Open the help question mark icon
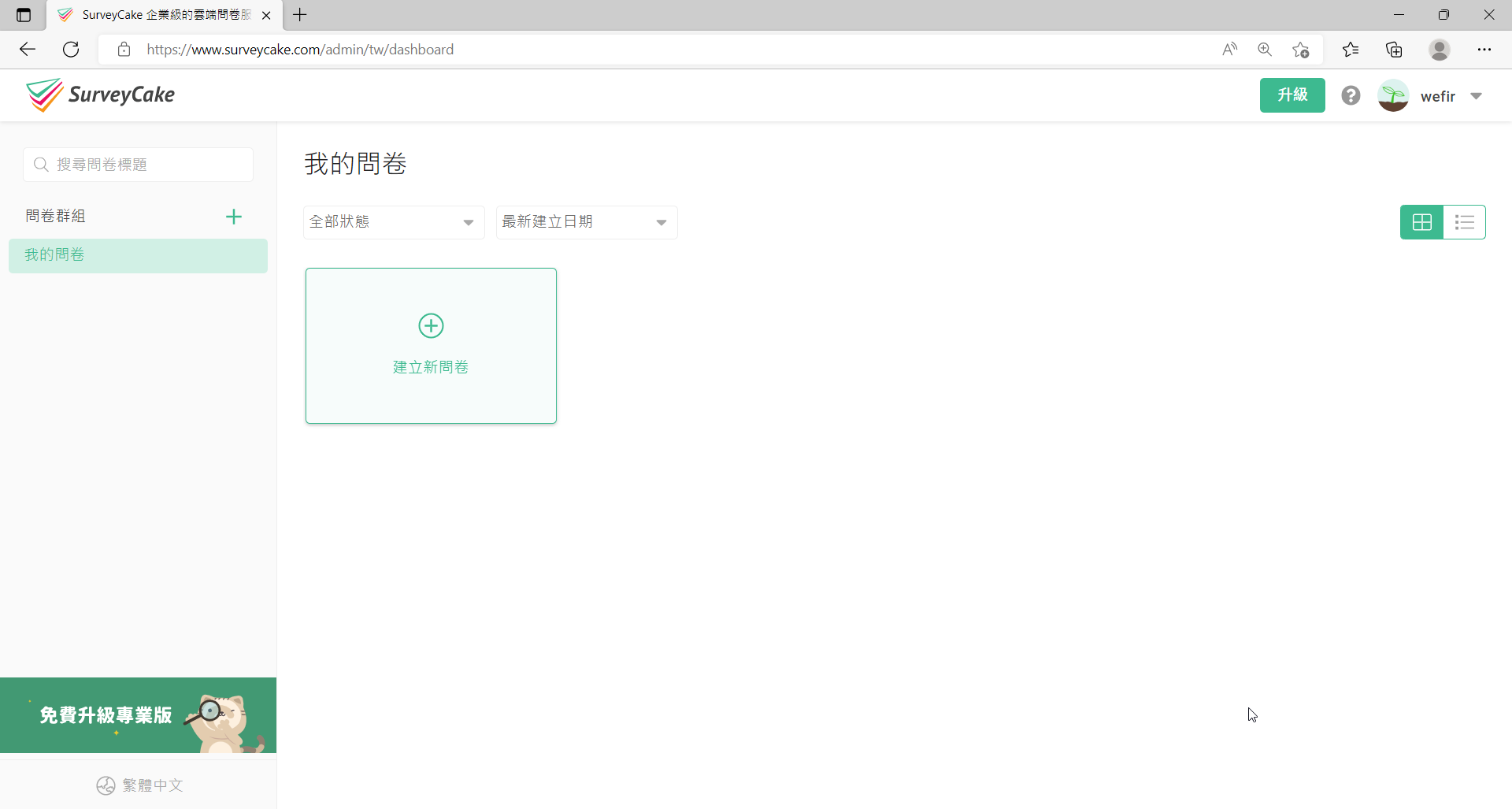This screenshot has height=809, width=1512. coord(1351,95)
